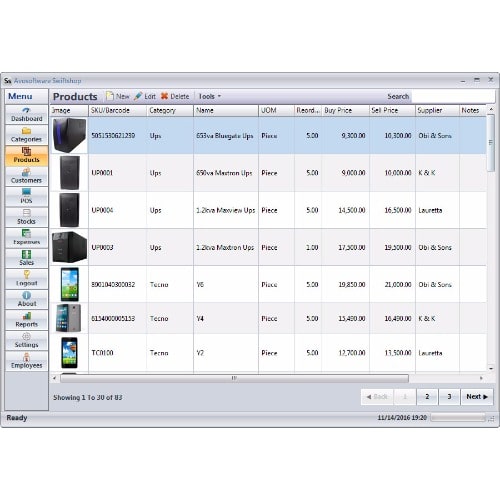Open the Categories section
Viewport: 500px width, 500px height.
[27, 135]
